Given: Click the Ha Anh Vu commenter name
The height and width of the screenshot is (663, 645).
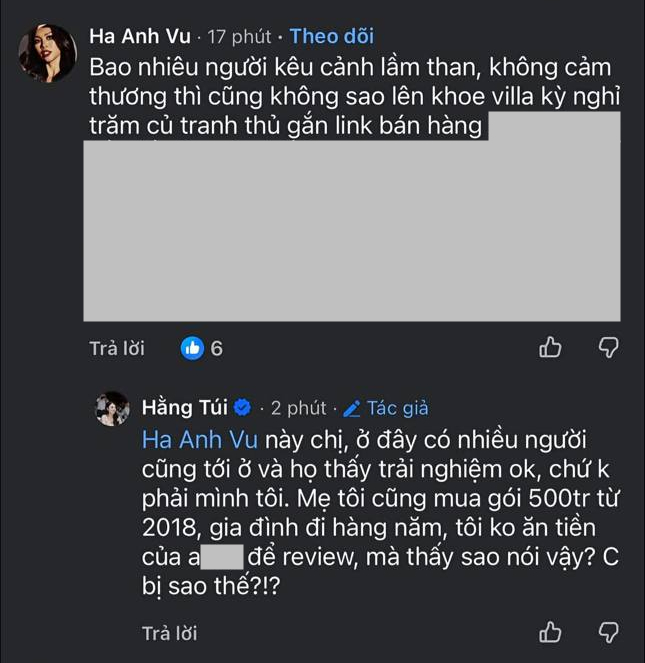Looking at the screenshot, I should (140, 36).
